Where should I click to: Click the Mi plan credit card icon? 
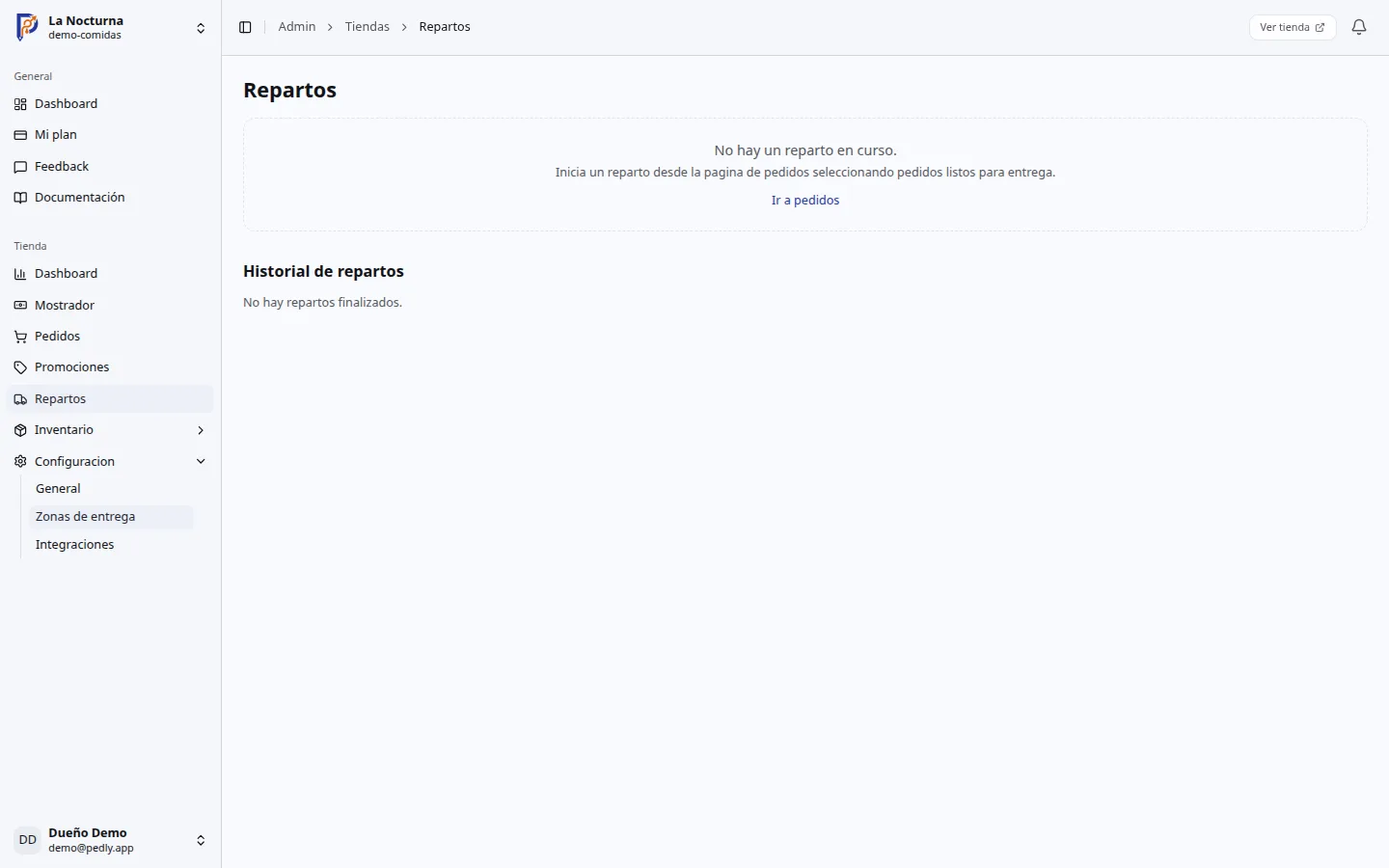(20, 135)
